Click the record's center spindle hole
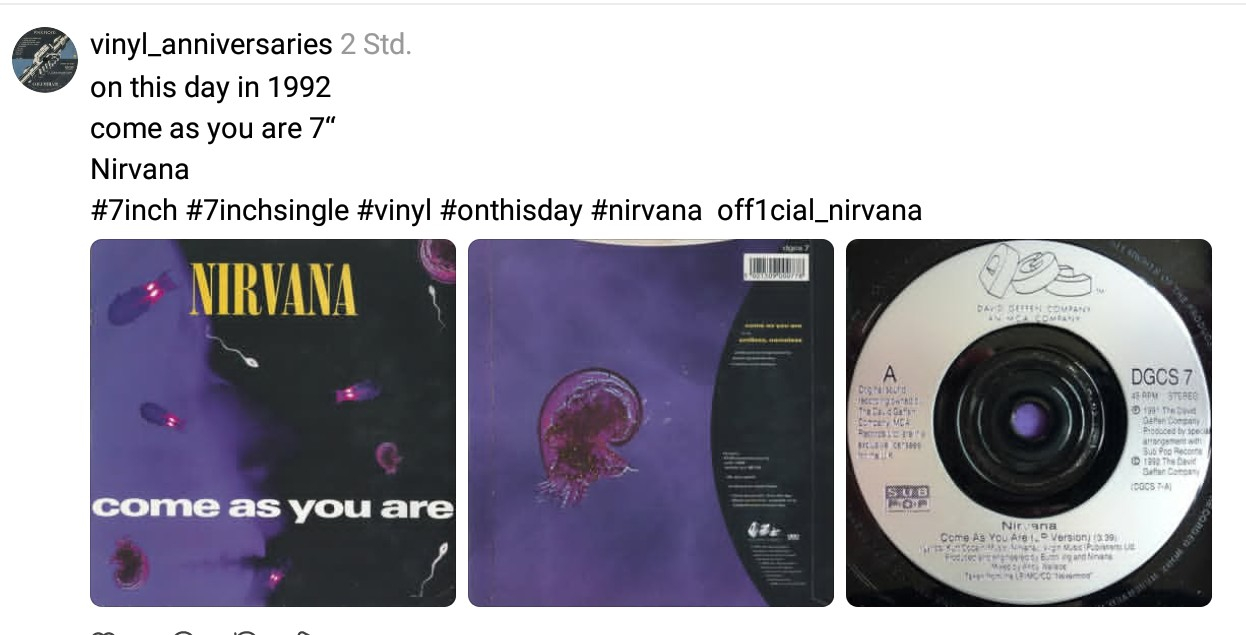Screen dimensions: 1246x635 coord(1029,420)
